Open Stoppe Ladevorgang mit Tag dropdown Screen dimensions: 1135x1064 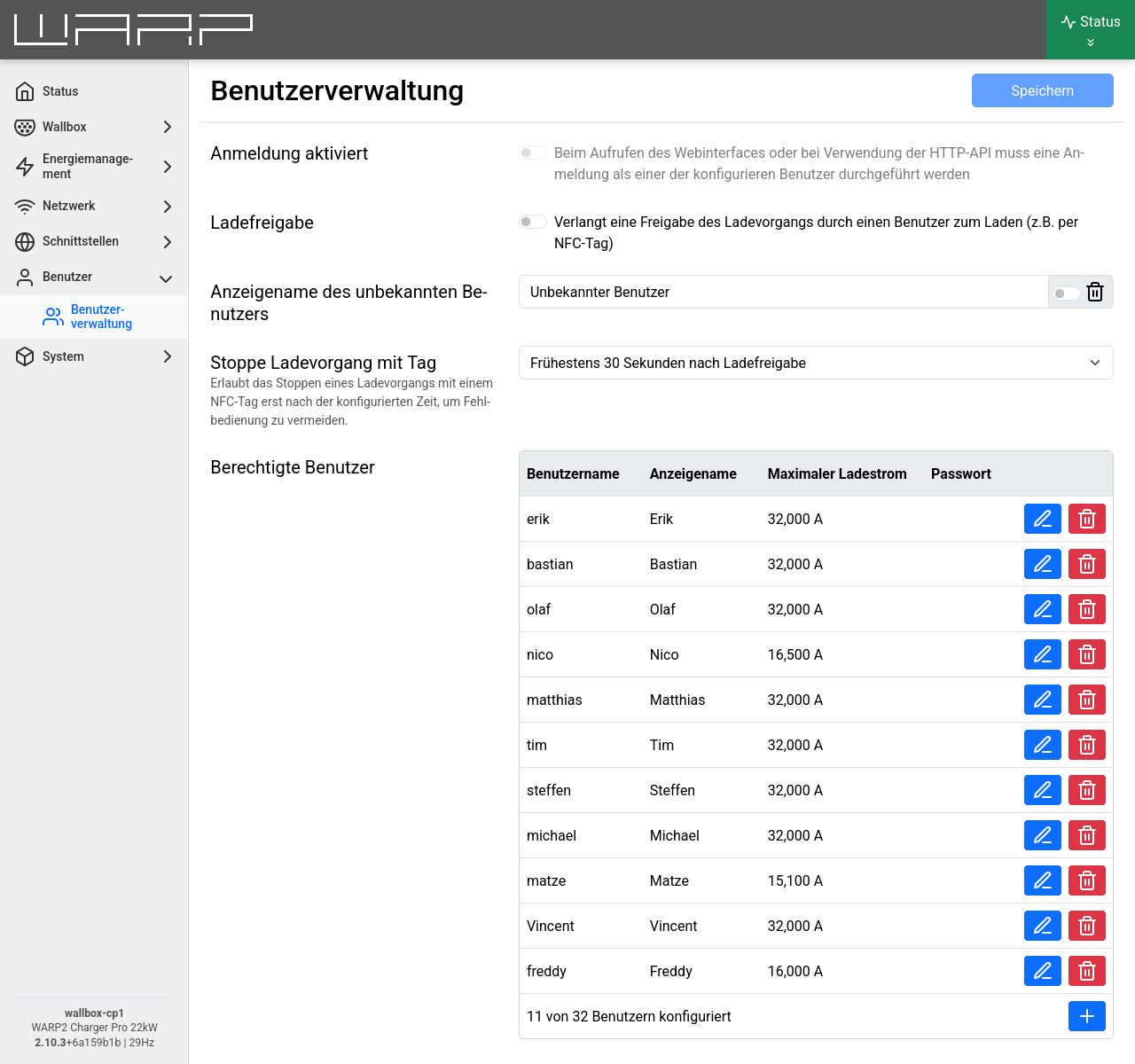[816, 363]
